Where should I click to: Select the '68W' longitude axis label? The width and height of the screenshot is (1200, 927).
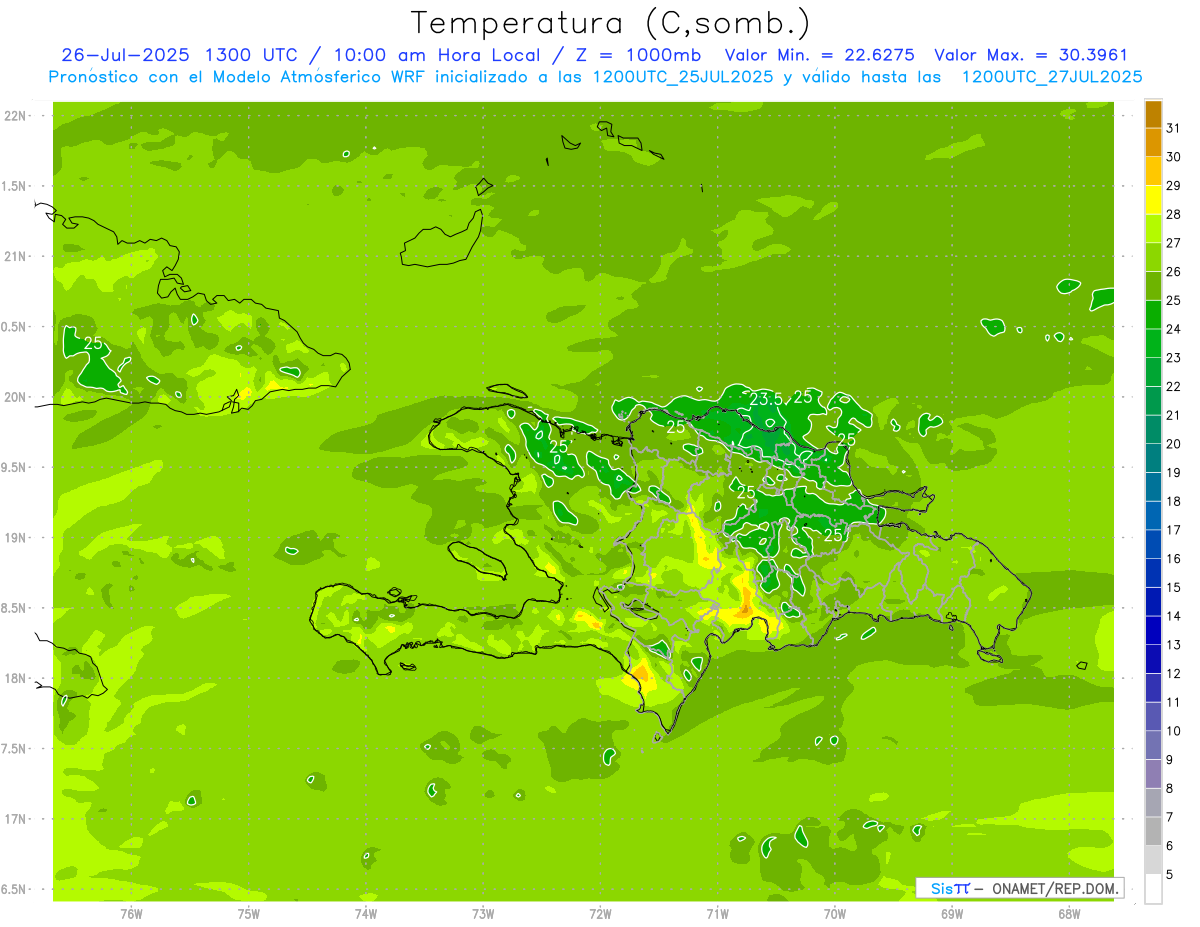1069,914
